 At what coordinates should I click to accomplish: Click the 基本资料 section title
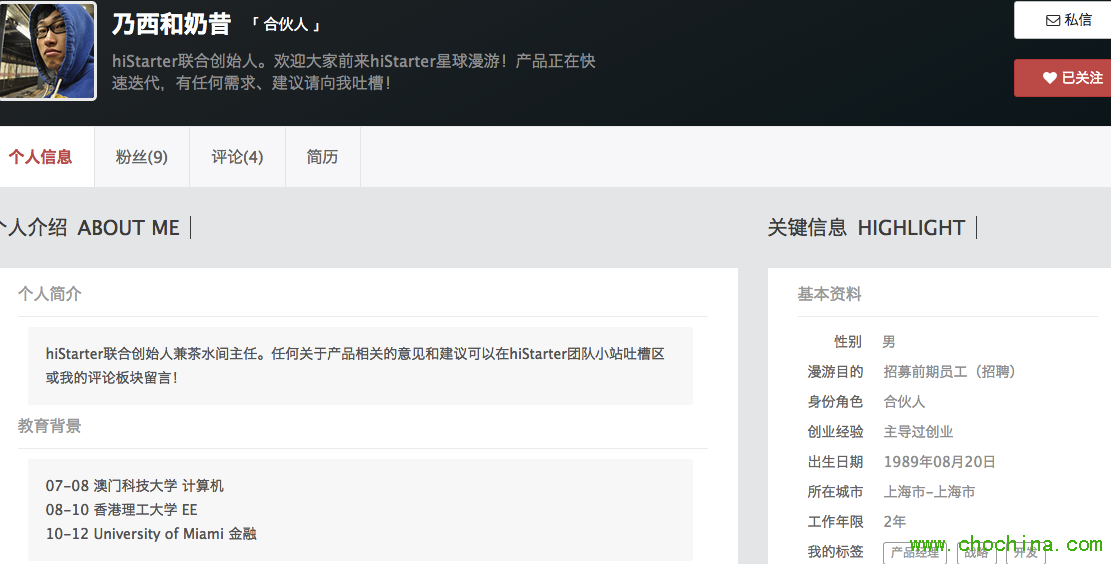click(829, 293)
